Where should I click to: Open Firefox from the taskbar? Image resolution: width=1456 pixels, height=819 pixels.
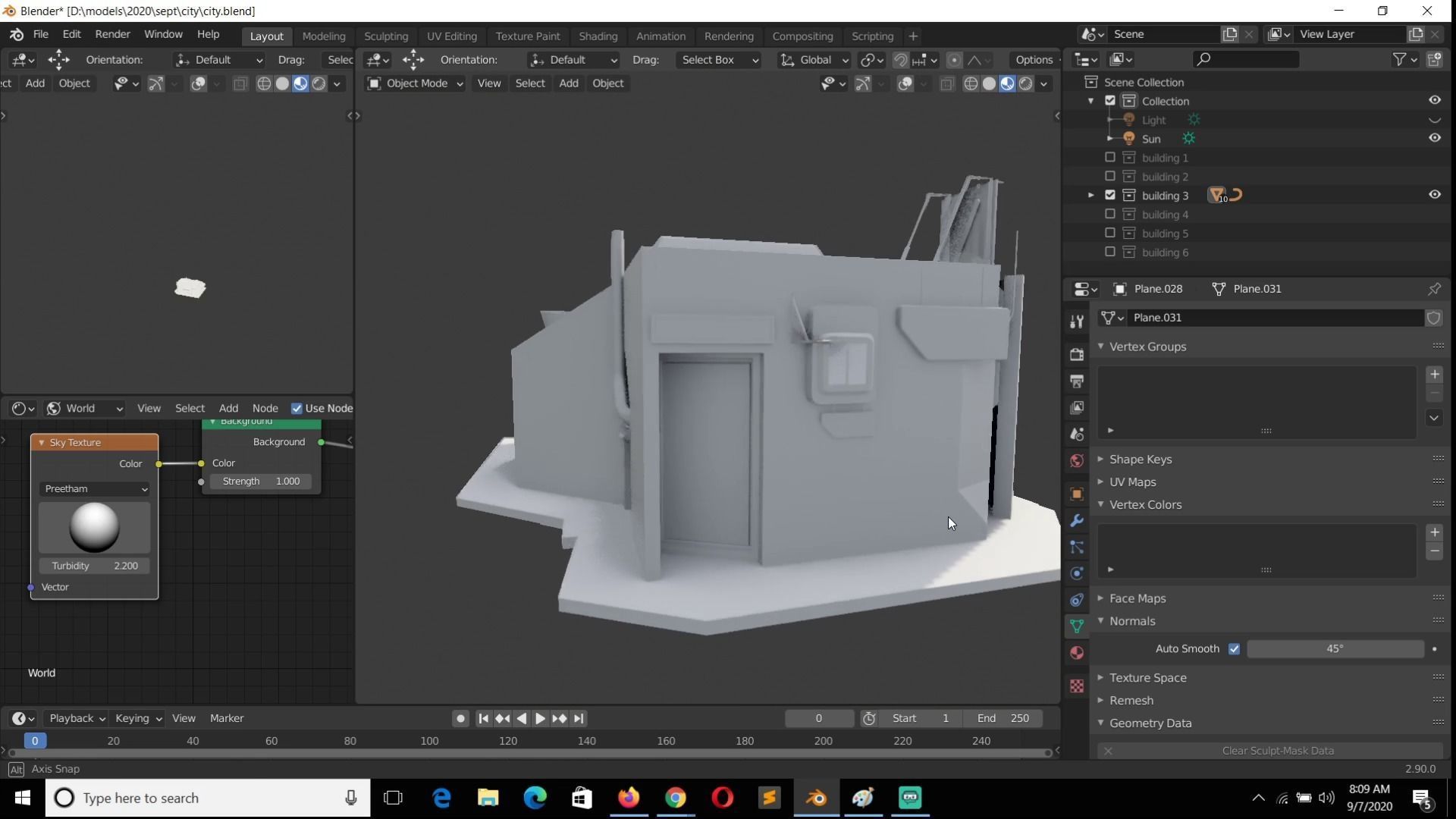(629, 798)
